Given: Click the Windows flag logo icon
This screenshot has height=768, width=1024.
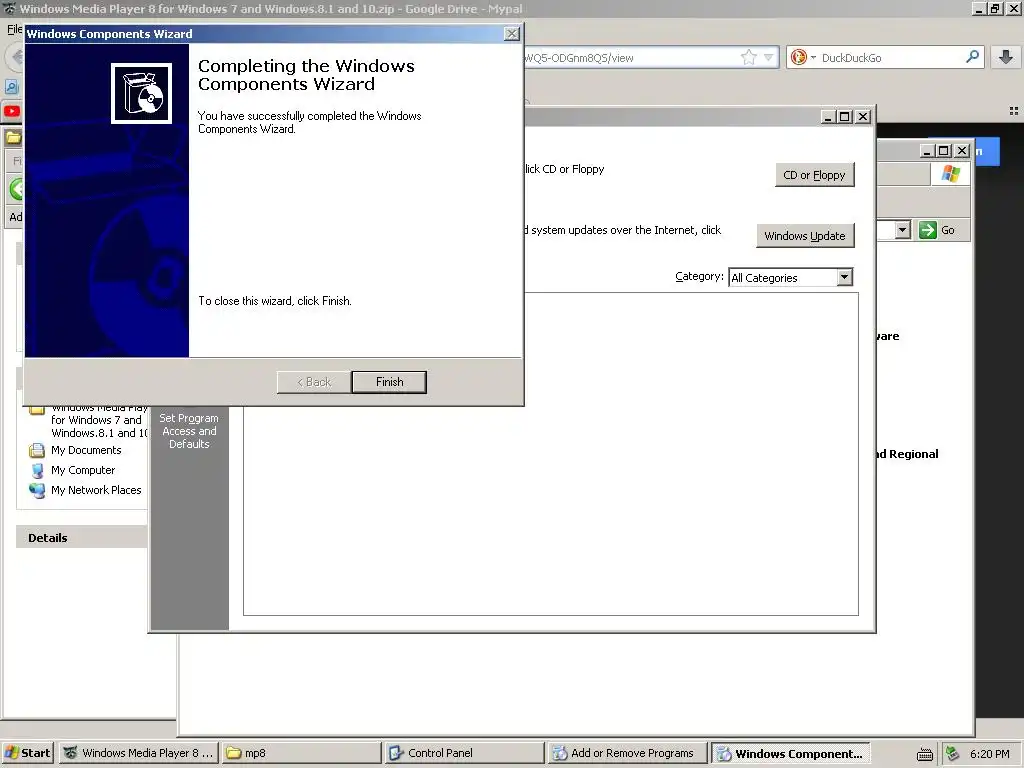Looking at the screenshot, I should [951, 174].
